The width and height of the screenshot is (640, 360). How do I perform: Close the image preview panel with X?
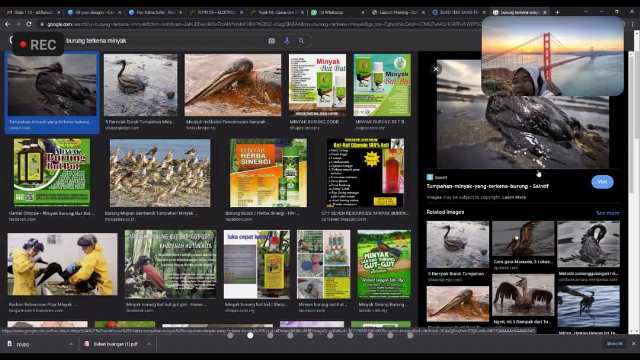pyautogui.click(x=436, y=69)
